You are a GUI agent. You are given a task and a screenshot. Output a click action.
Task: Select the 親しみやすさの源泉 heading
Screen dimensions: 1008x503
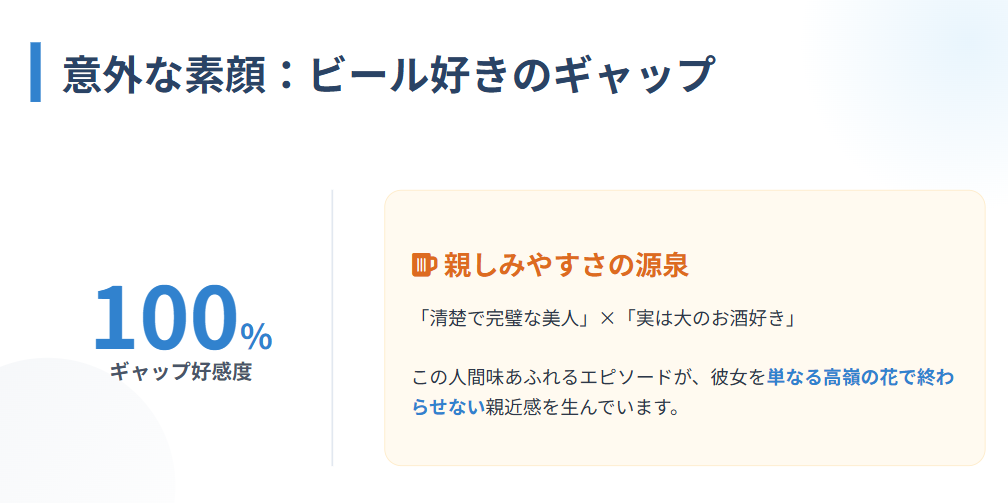(x=566, y=265)
